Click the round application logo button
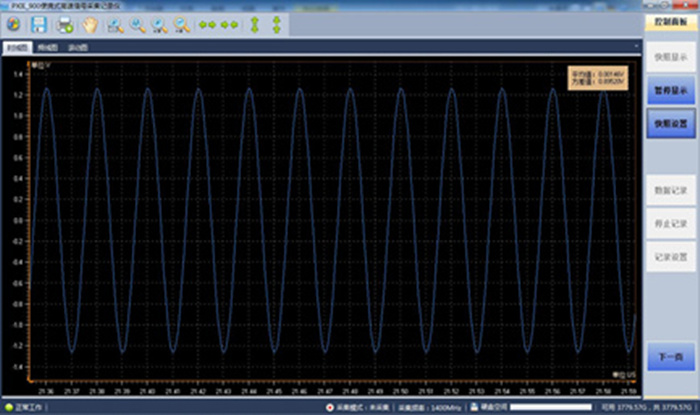This screenshot has width=700, height=415. tap(13, 24)
